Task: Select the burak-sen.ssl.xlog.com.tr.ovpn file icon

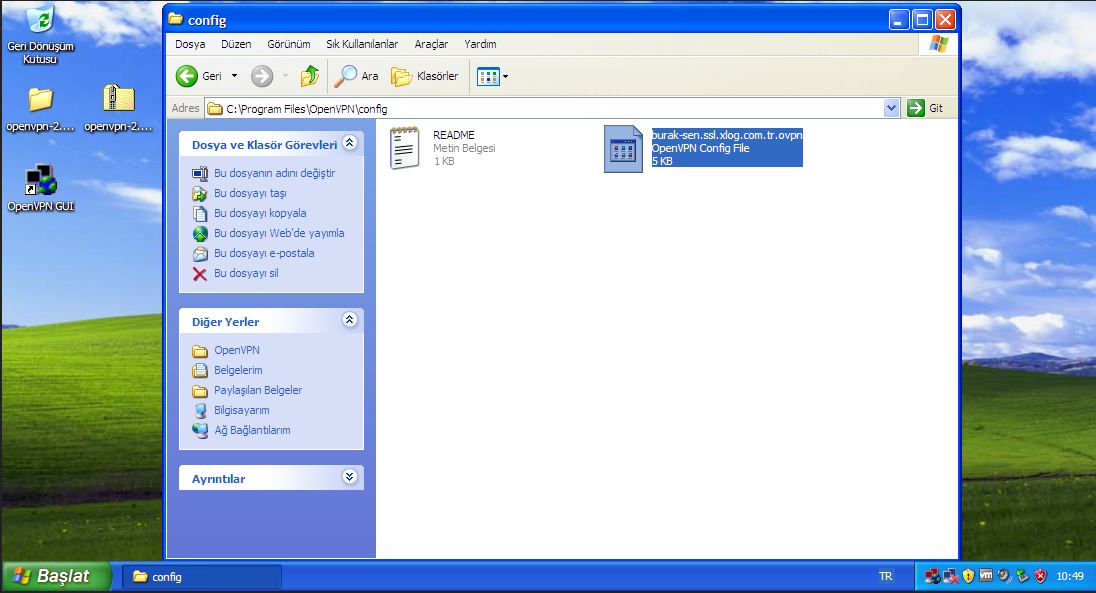Action: tap(623, 148)
